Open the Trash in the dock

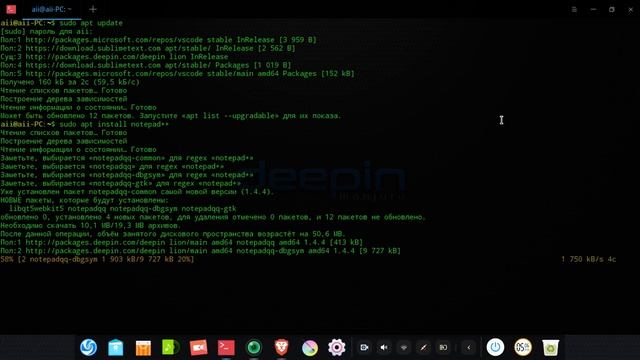pyautogui.click(x=551, y=348)
